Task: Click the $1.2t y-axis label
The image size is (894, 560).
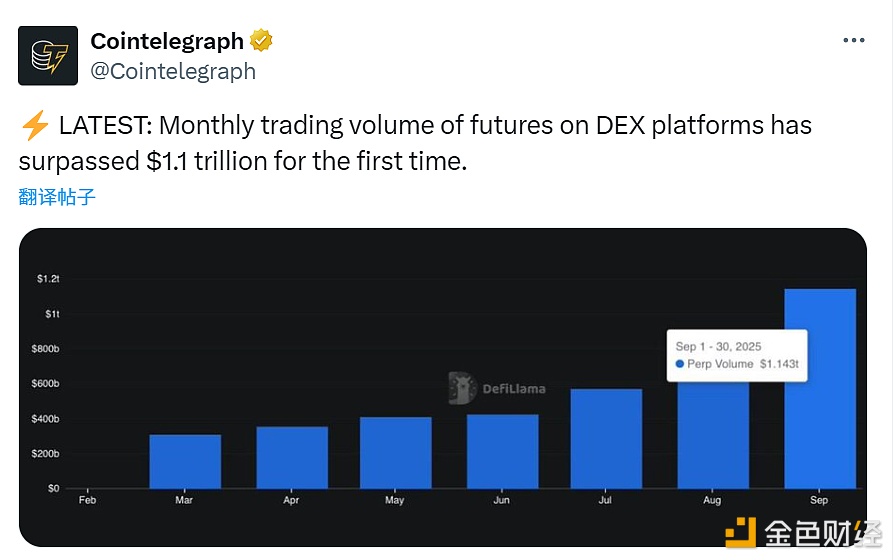Action: point(50,280)
